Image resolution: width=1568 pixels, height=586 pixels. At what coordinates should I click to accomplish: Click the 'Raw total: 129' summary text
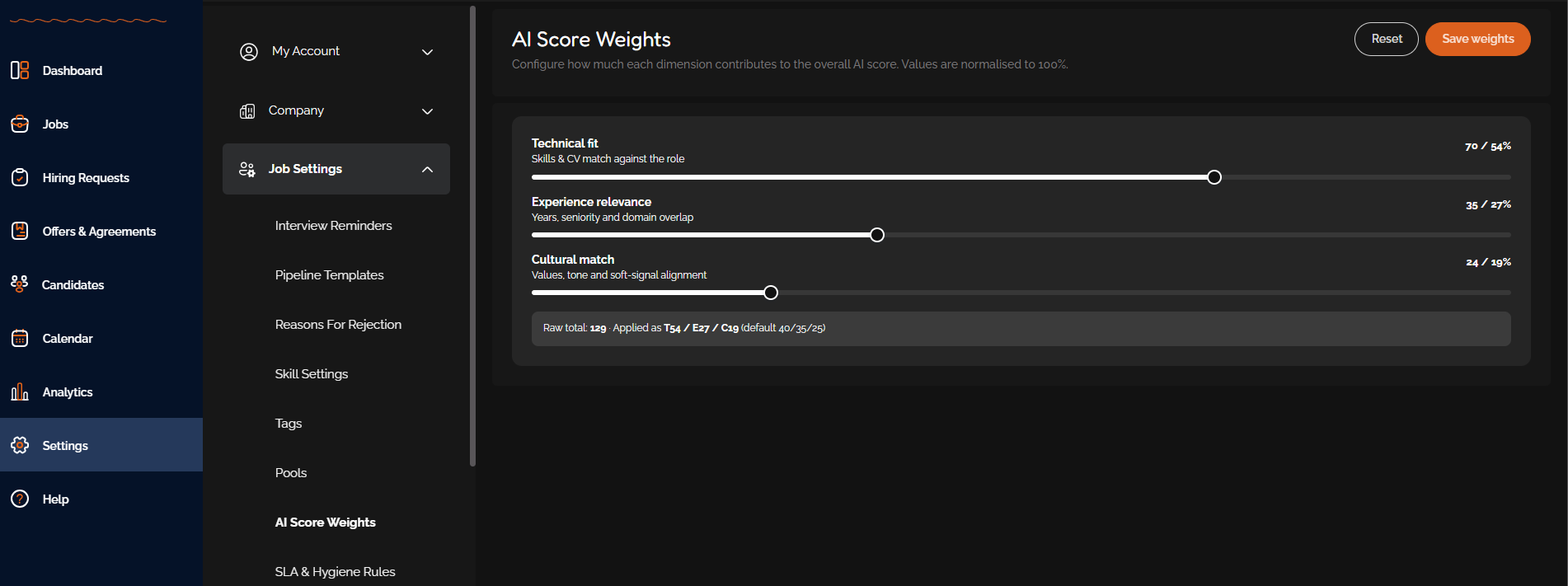tap(575, 328)
